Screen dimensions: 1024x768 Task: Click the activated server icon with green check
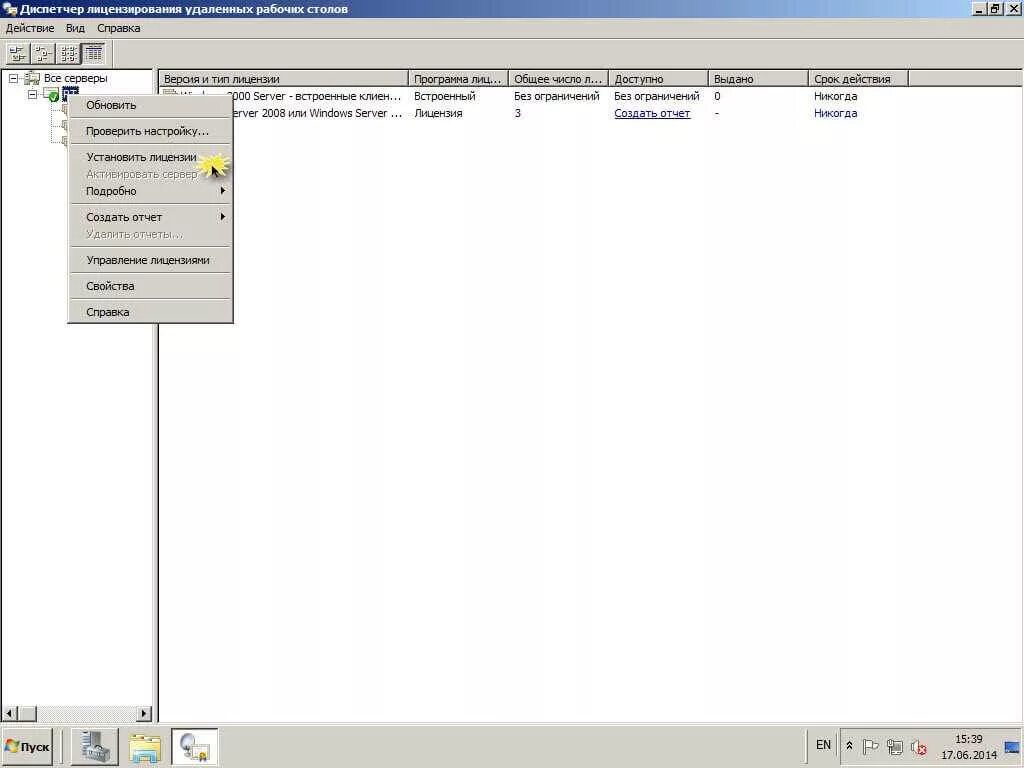tap(51, 95)
